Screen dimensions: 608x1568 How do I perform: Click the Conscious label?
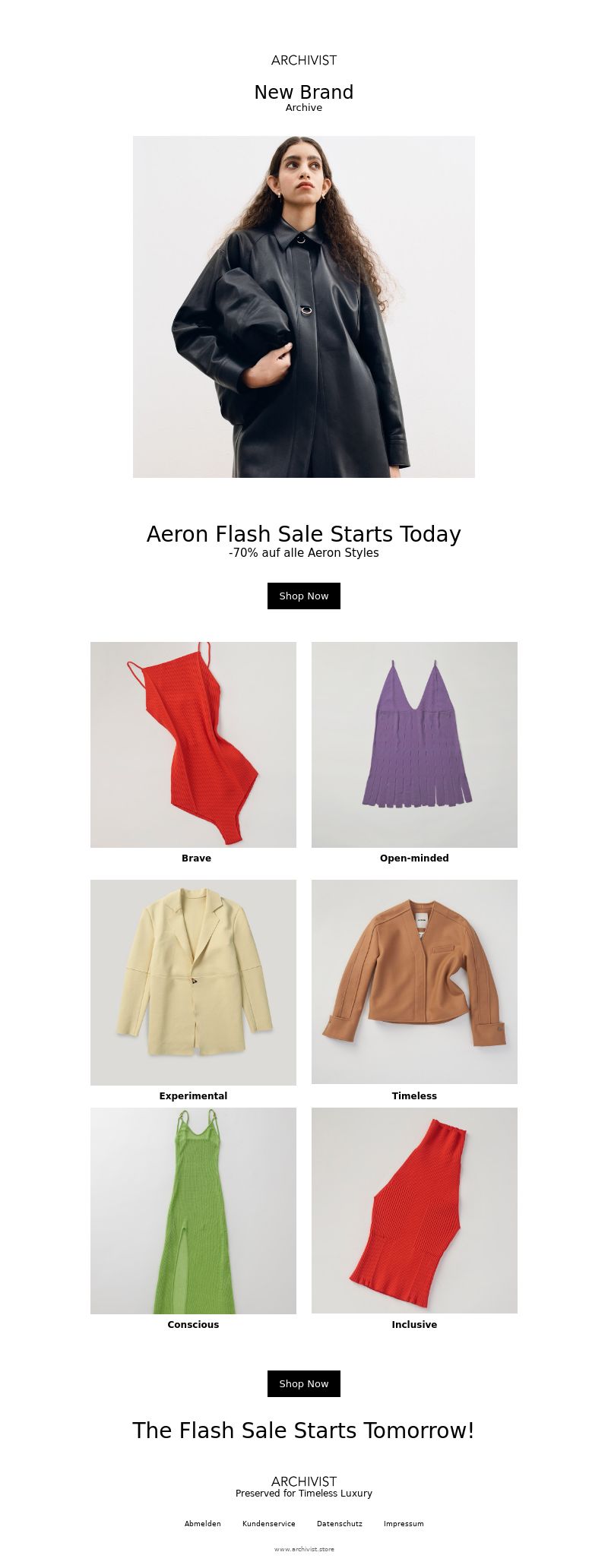click(x=193, y=1324)
